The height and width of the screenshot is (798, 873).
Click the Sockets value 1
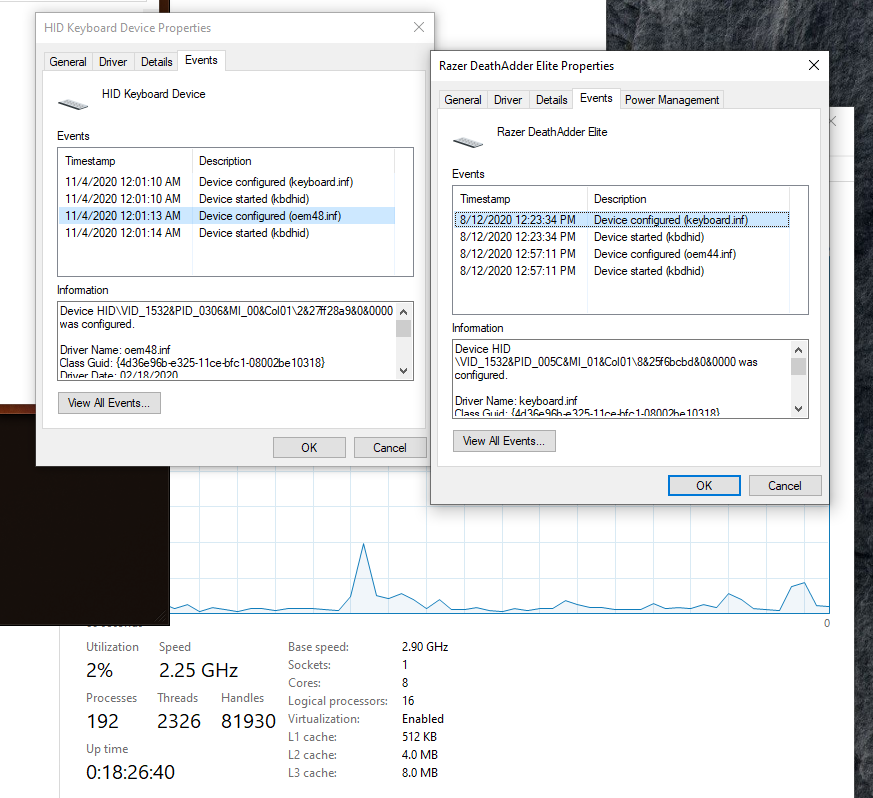(x=405, y=664)
